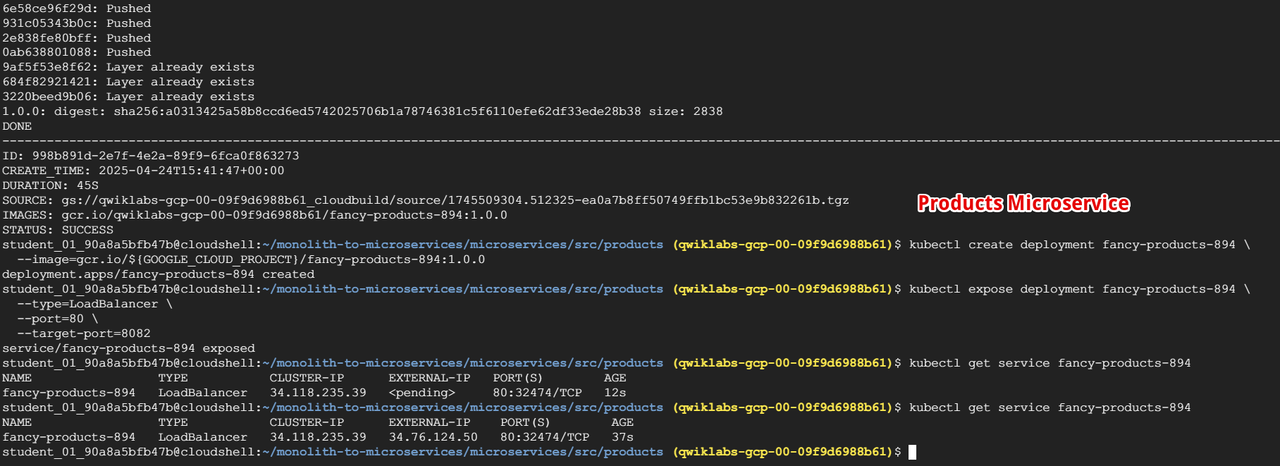The height and width of the screenshot is (466, 1280).
Task: Click the cursor at the last shell prompt
Action: (912, 452)
